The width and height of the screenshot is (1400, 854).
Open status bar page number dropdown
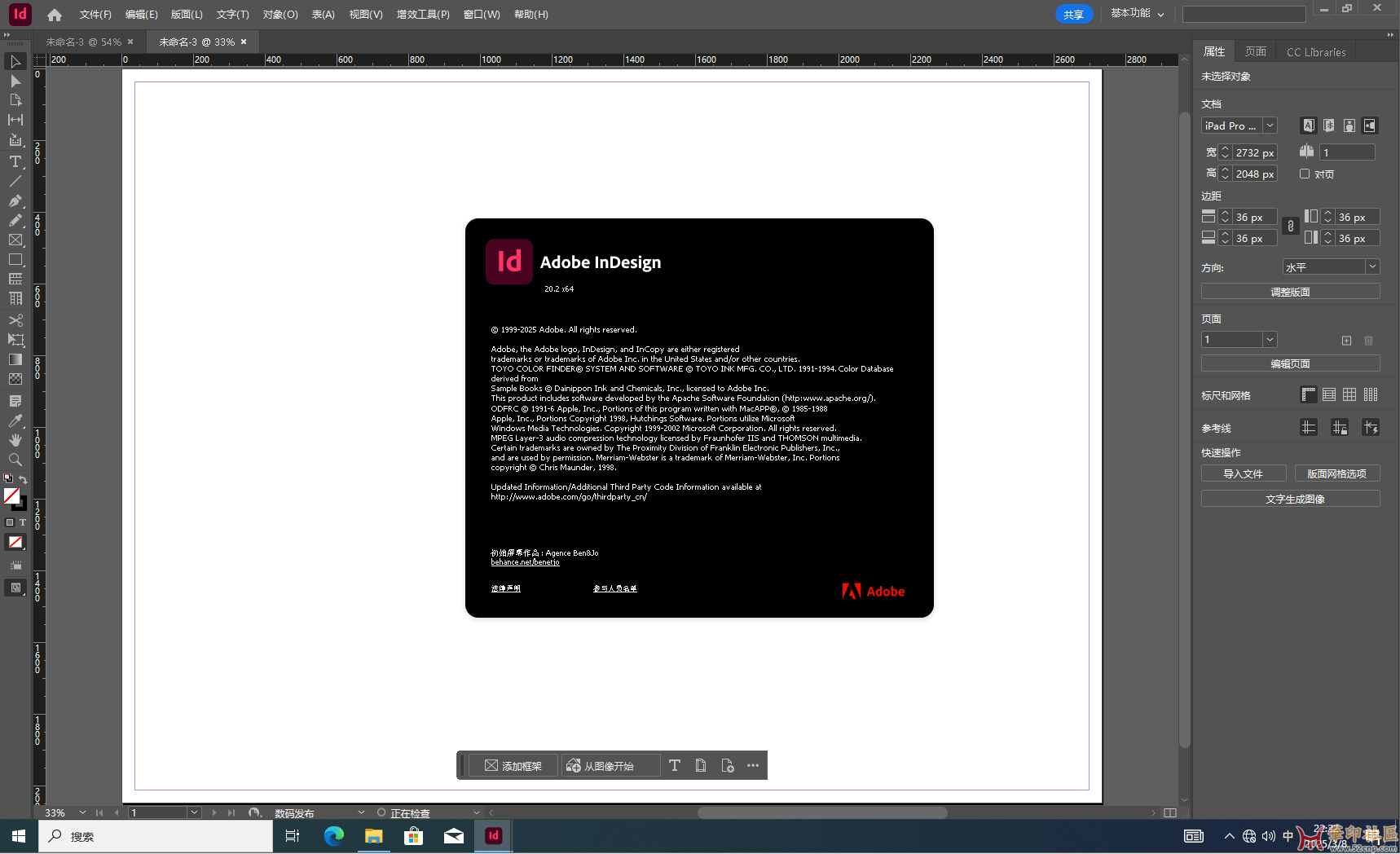click(194, 812)
